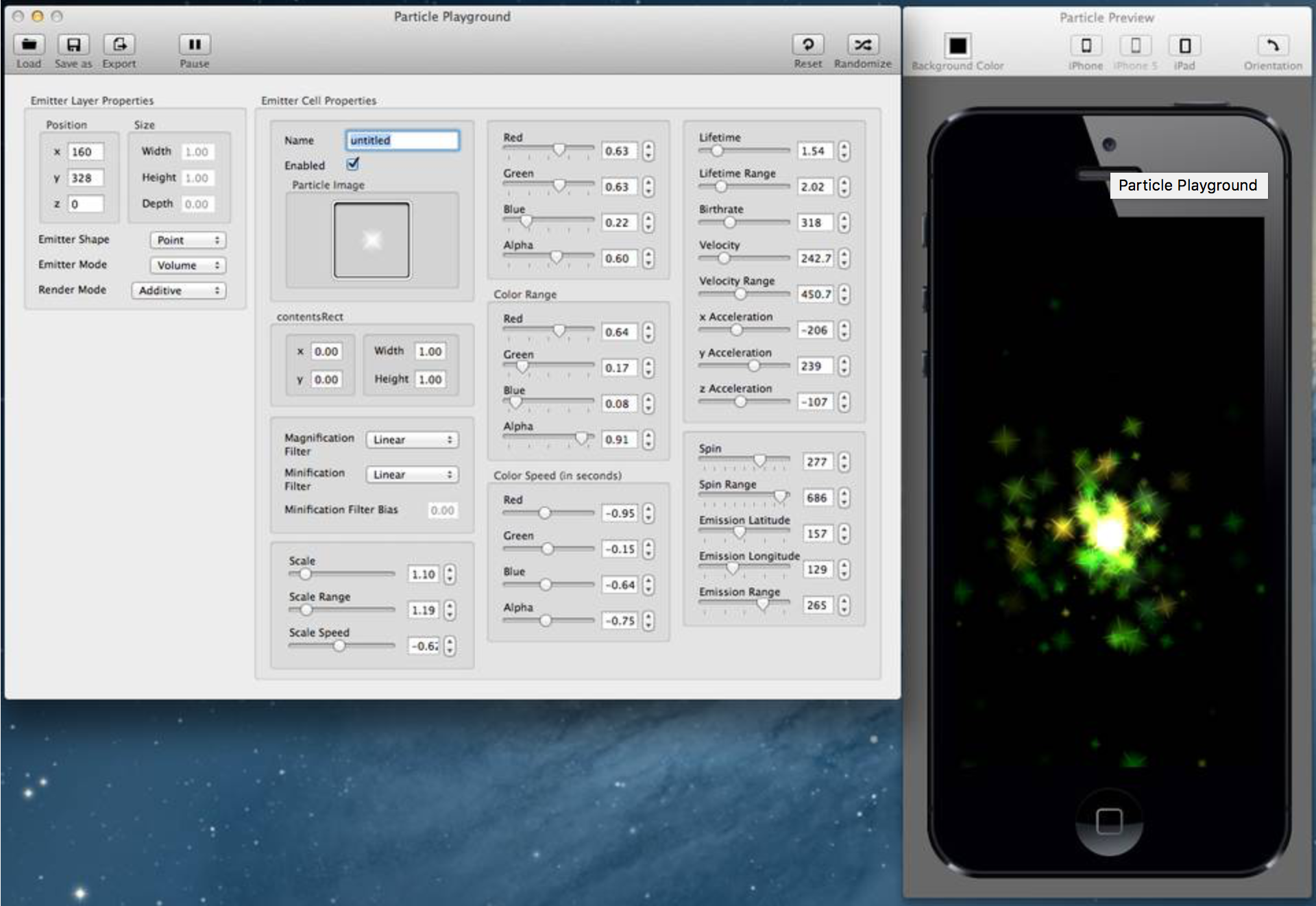Open the Emitter Mode Volume dropdown
Image resolution: width=1316 pixels, height=906 pixels.
coord(188,265)
